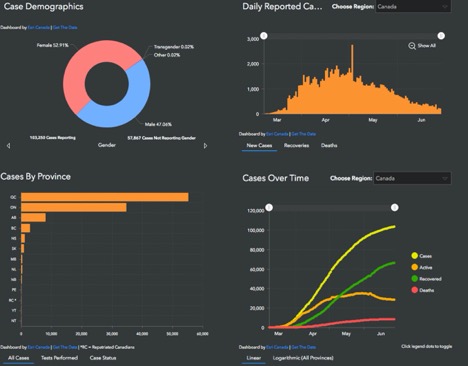This screenshot has height=366, width=468.
Task: Open Esri Canada link under Cases By Province
Action: click(39, 347)
